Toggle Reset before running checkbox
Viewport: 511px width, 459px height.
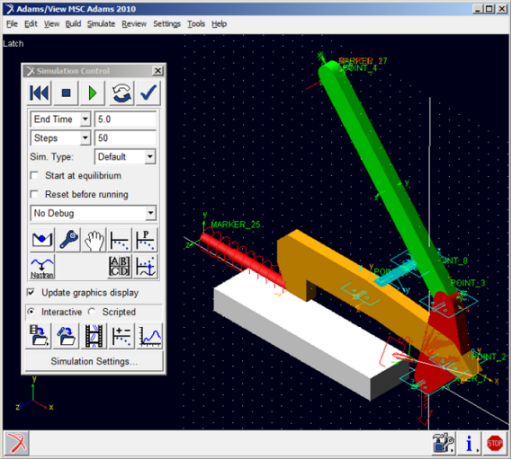34,194
